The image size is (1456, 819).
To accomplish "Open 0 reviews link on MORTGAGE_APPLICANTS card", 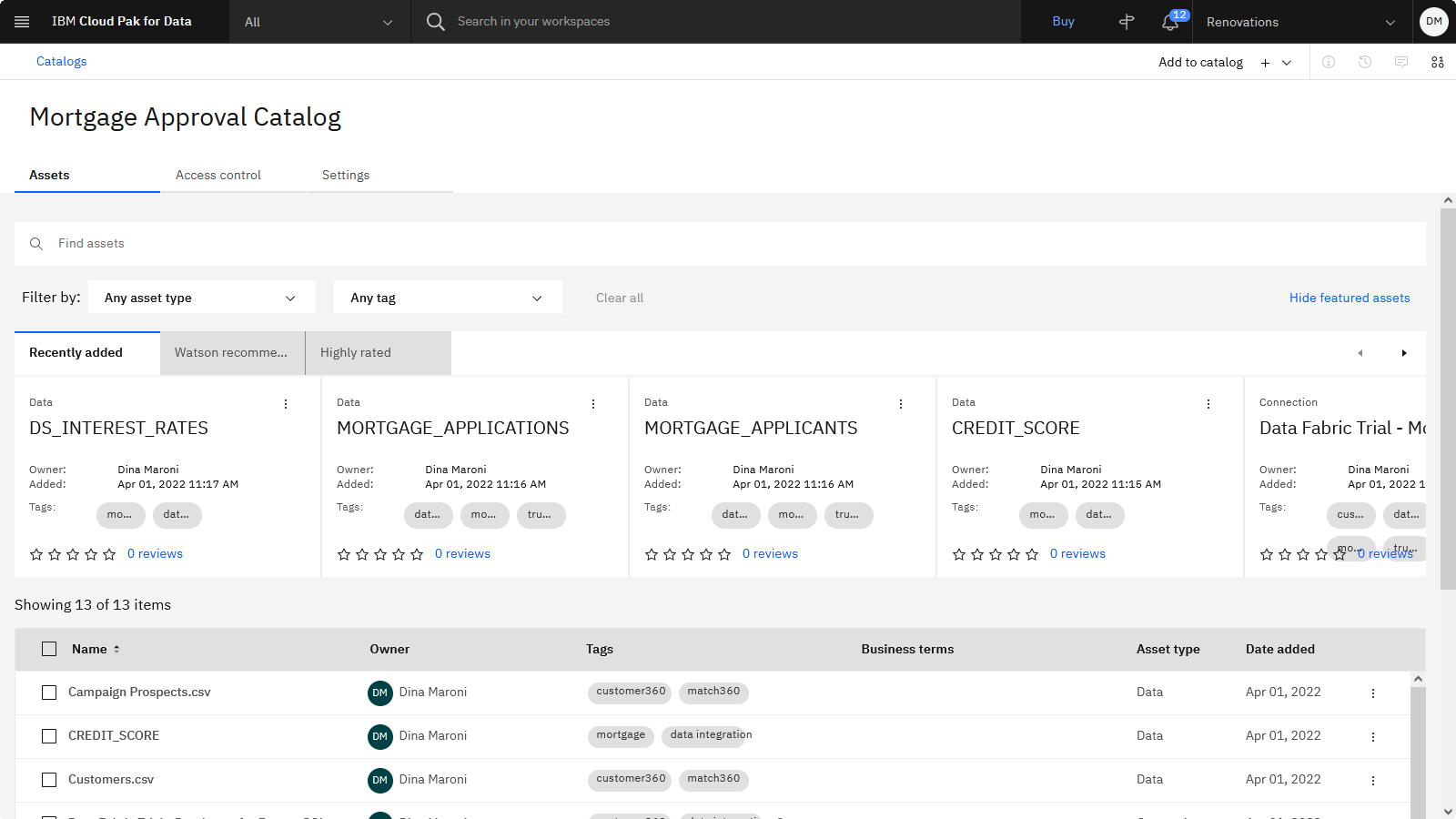I will pos(770,553).
